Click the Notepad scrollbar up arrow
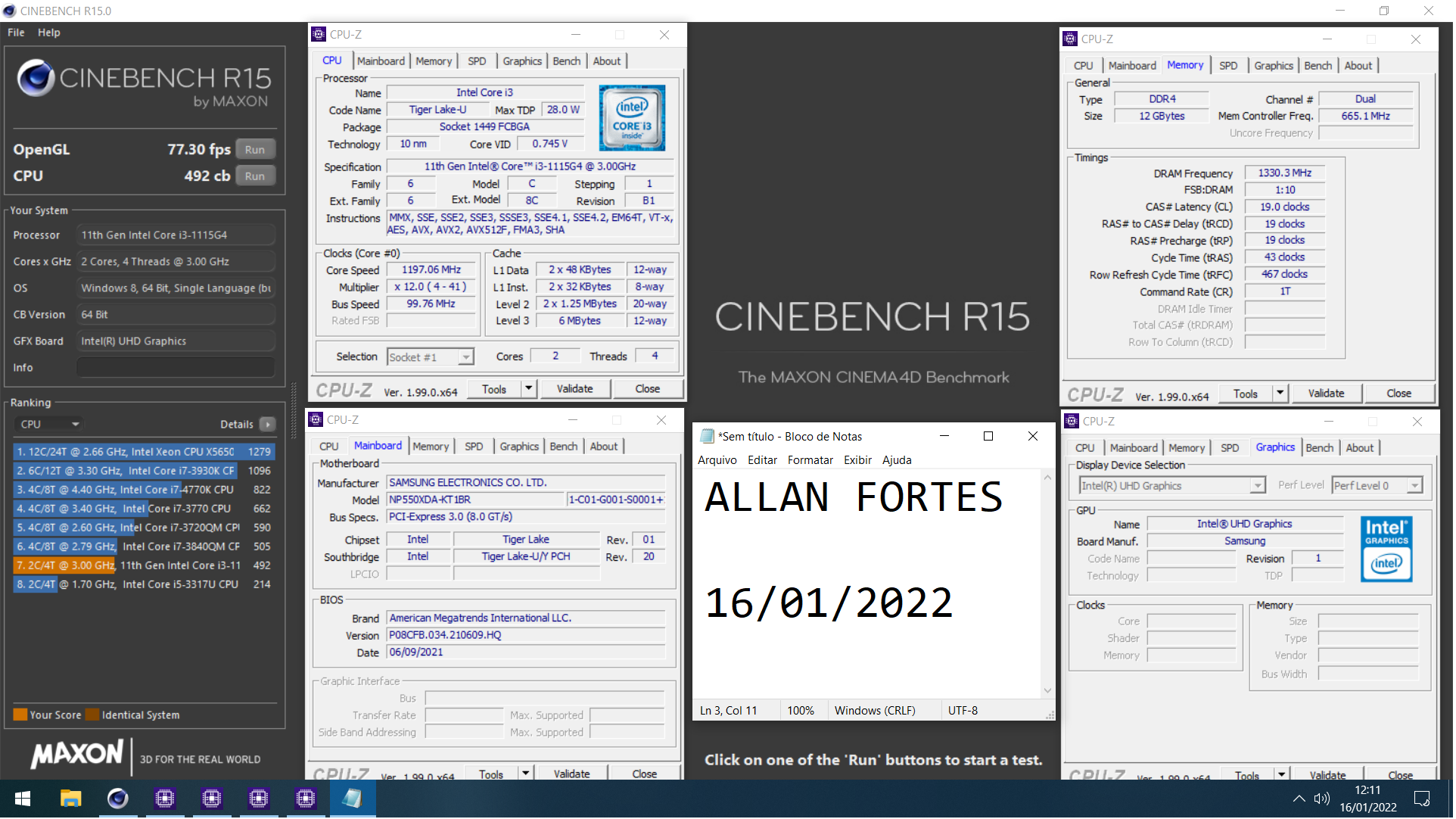This screenshot has width=1456, height=819. [x=1049, y=478]
